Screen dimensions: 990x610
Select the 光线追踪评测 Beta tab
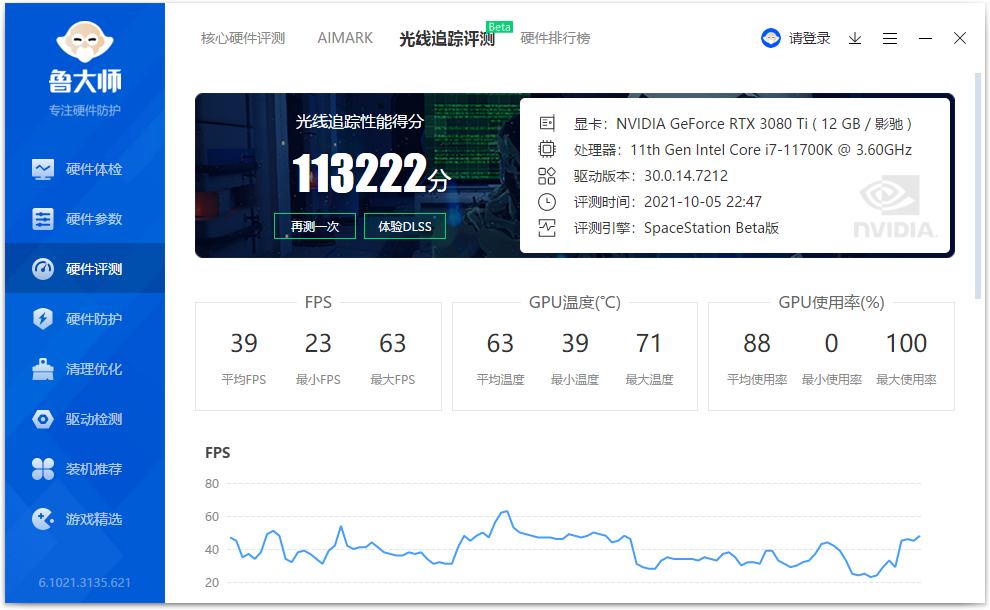(450, 38)
